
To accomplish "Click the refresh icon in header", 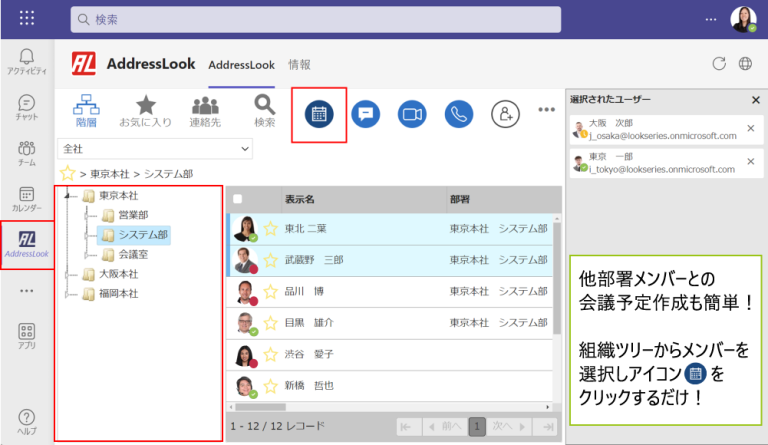I will point(718,64).
